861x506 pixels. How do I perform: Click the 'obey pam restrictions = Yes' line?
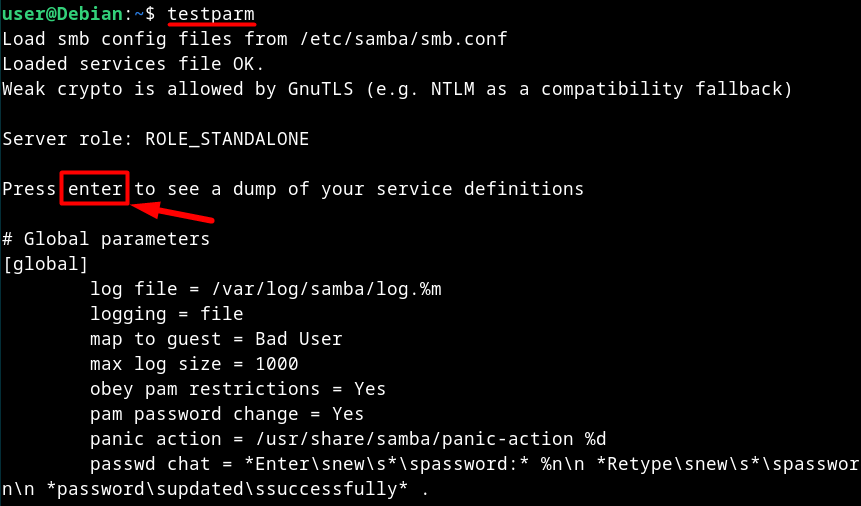click(238, 389)
